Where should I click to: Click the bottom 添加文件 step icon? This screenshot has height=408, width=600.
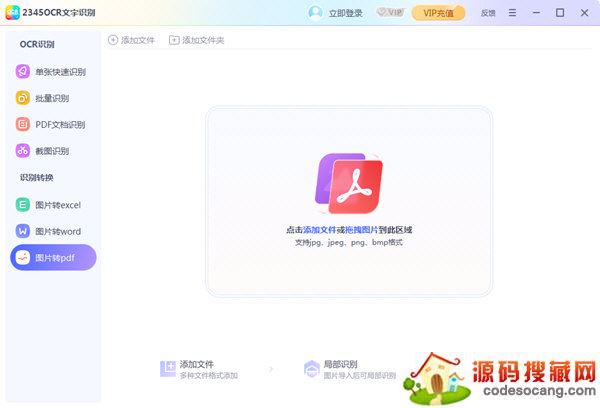point(168,369)
